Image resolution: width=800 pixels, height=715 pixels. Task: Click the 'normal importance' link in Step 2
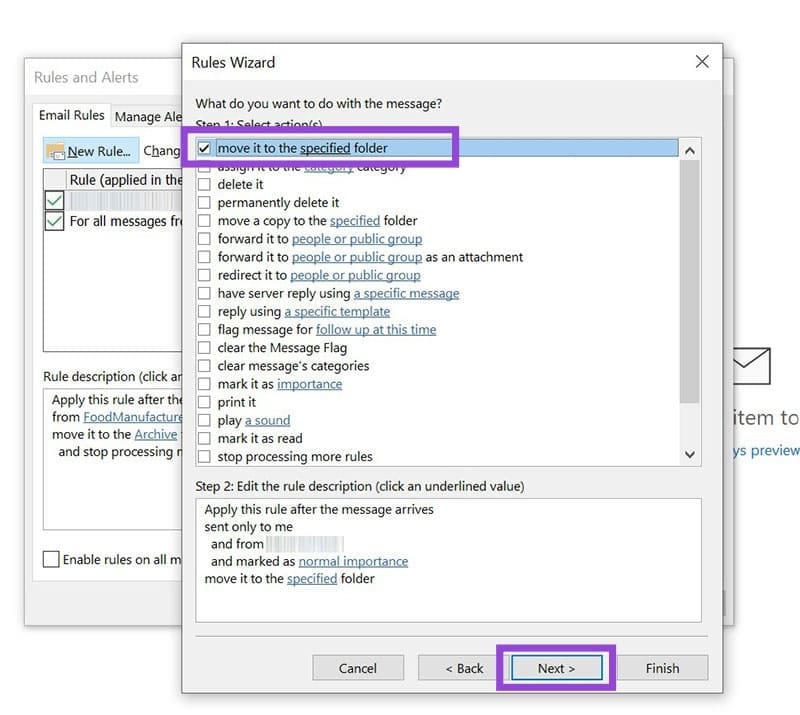tap(353, 561)
